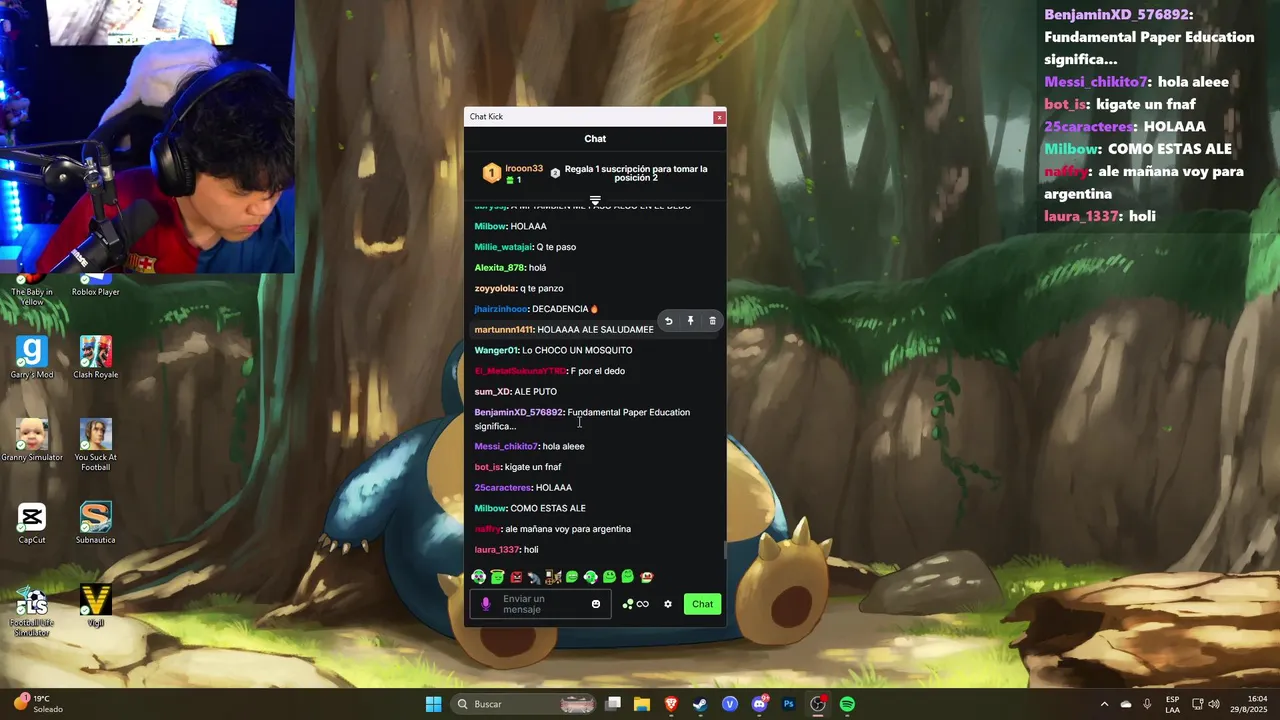The image size is (1280, 720).
Task: Click username BenjaminXD_576892 in chat list
Action: point(519,412)
